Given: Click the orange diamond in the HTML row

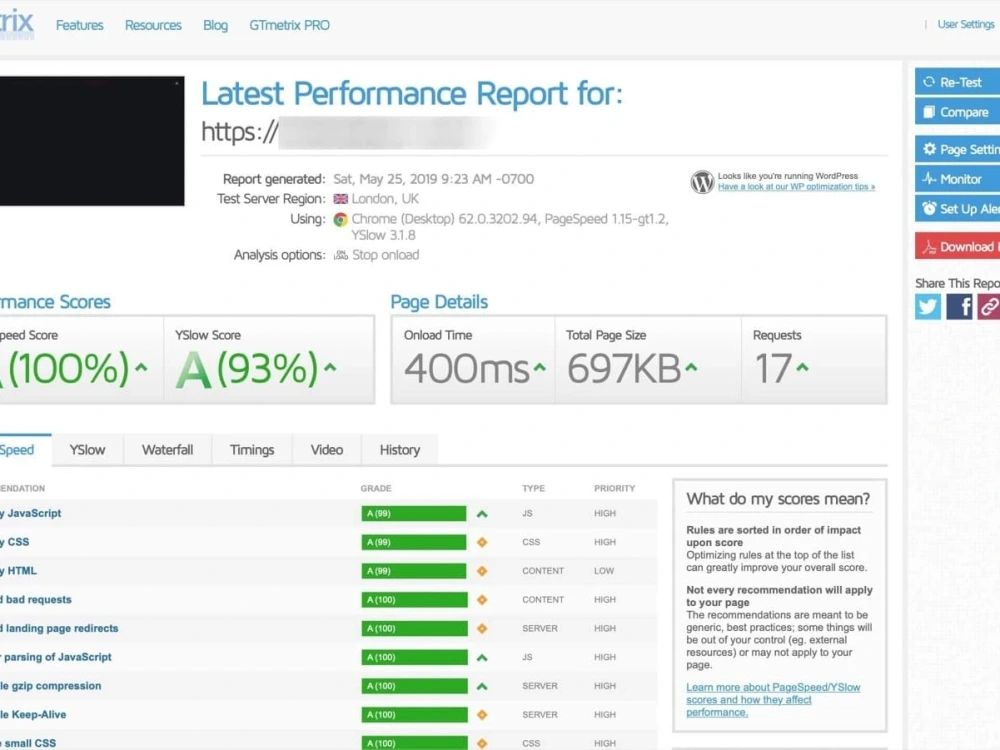Looking at the screenshot, I should 482,571.
